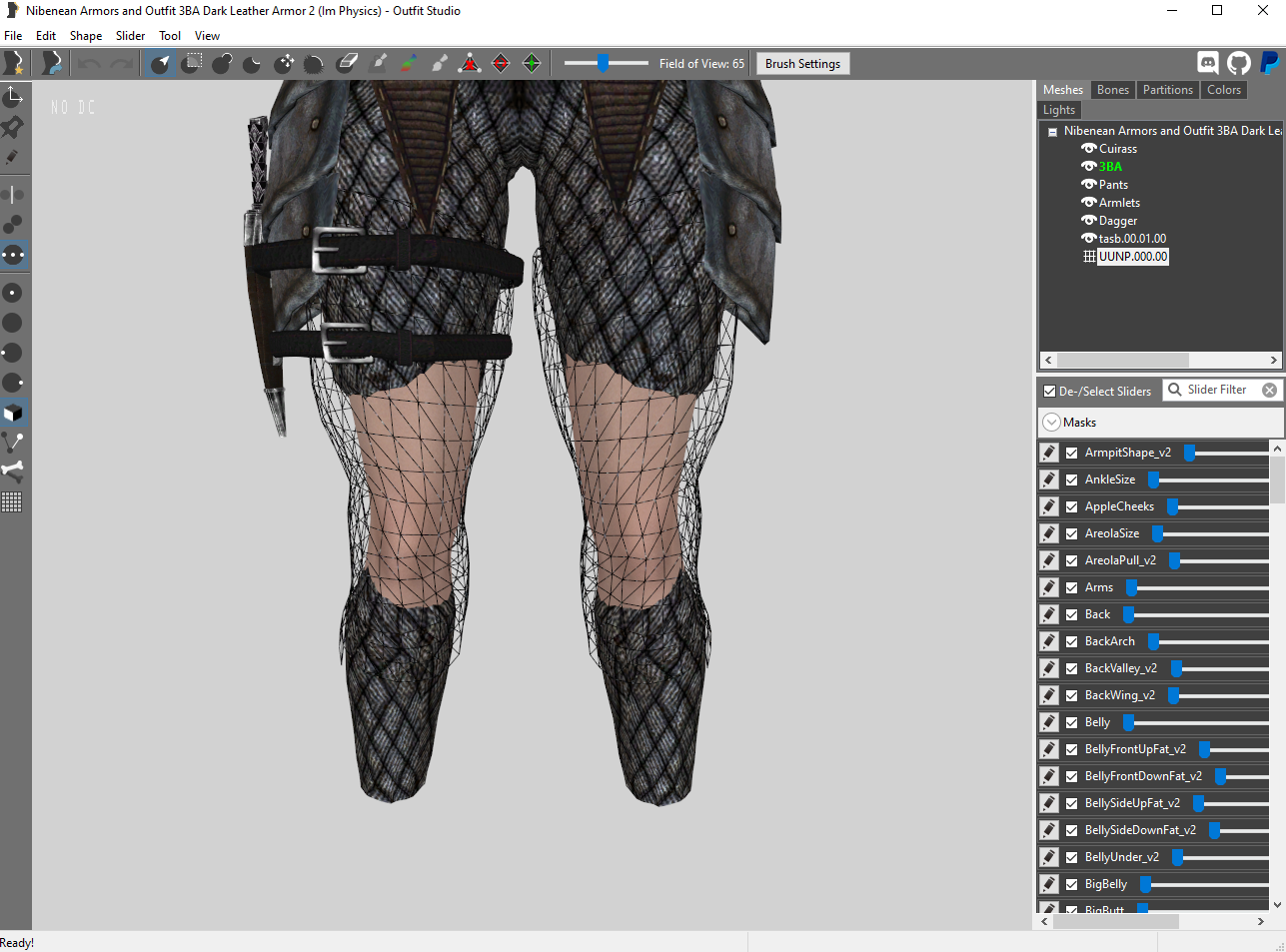Toggle the wireframe grid icon in sidebar
The image size is (1286, 952).
pos(12,501)
